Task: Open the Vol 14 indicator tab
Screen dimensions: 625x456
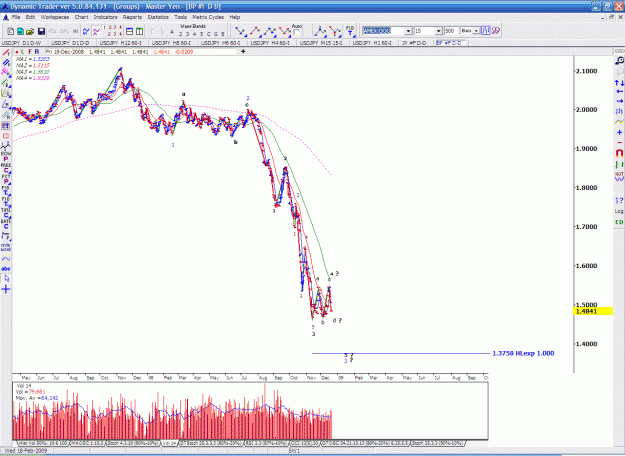Action: click(169, 443)
